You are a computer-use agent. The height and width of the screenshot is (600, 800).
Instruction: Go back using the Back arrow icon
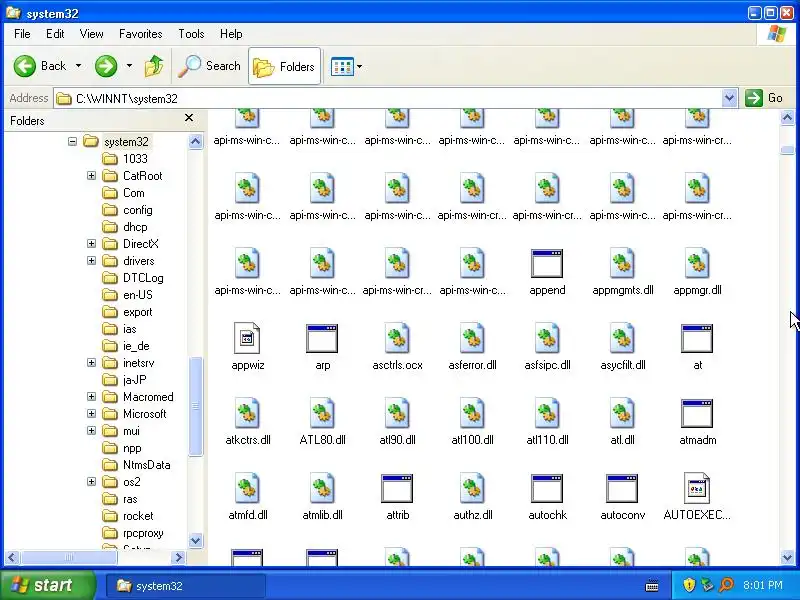[24, 66]
